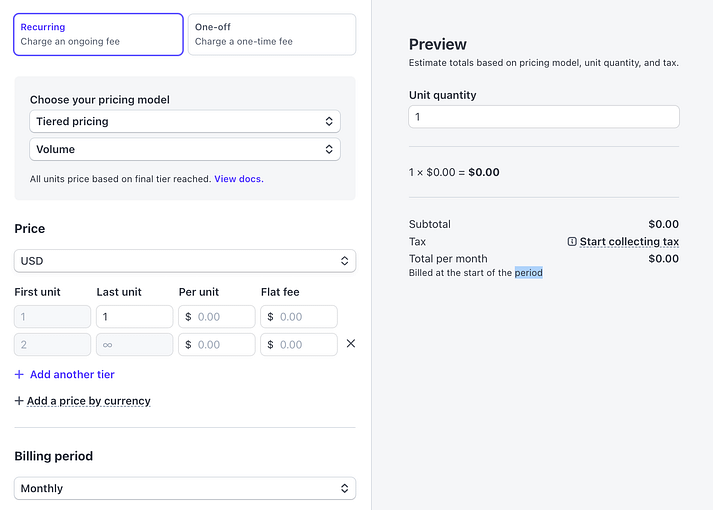Screen dimensions: 713x510
Task: Click the plus icon beside Add a price by currency
Action: [19, 401]
